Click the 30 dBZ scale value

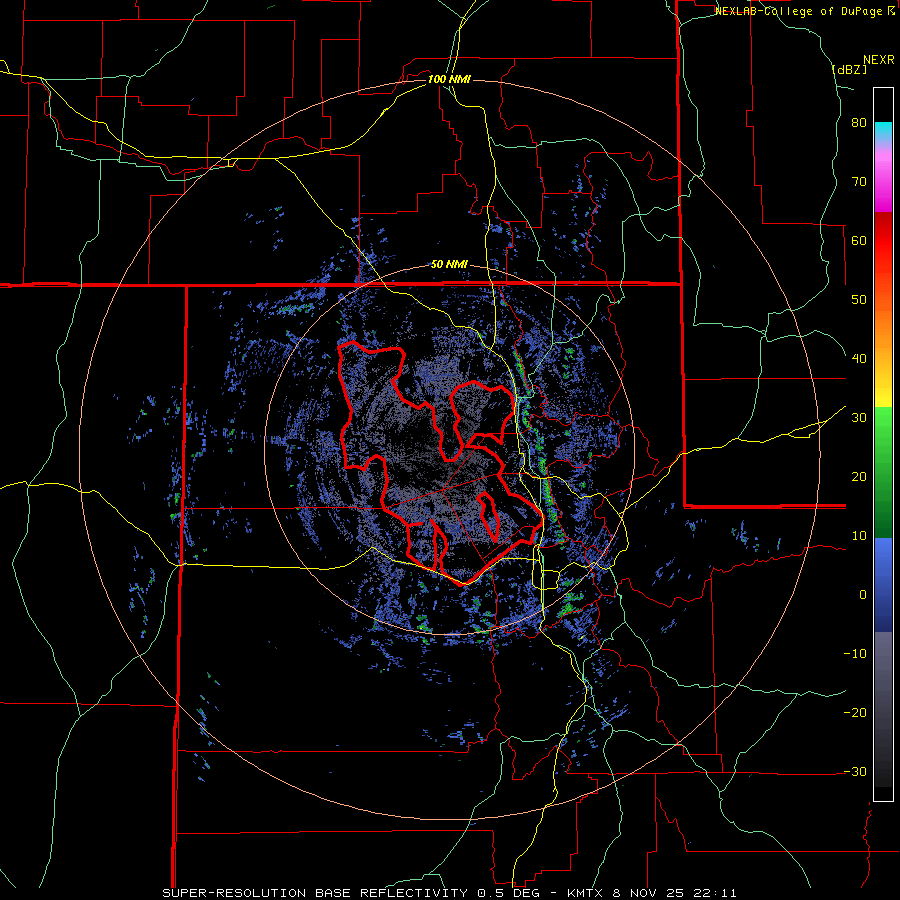(x=859, y=418)
